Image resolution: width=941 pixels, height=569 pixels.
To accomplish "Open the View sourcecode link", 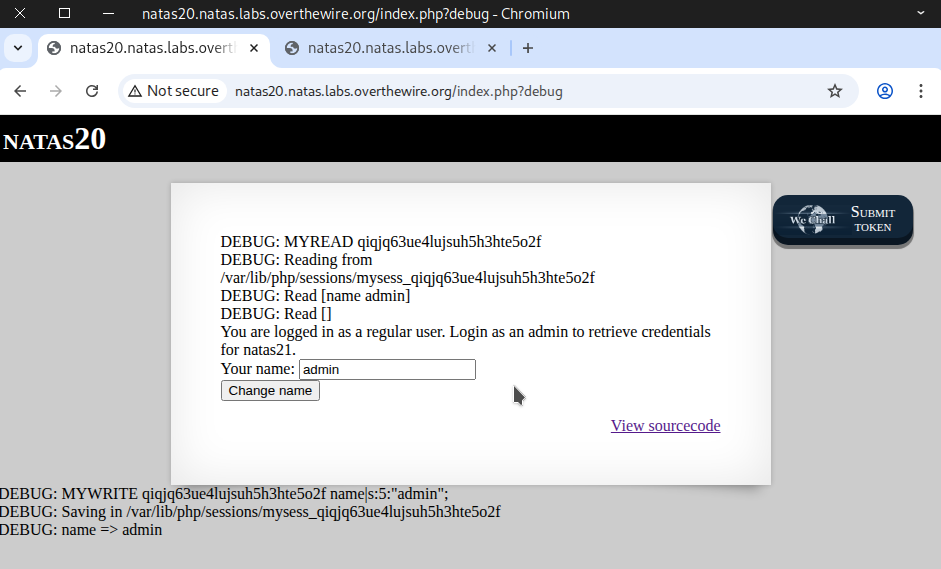I will pos(665,426).
